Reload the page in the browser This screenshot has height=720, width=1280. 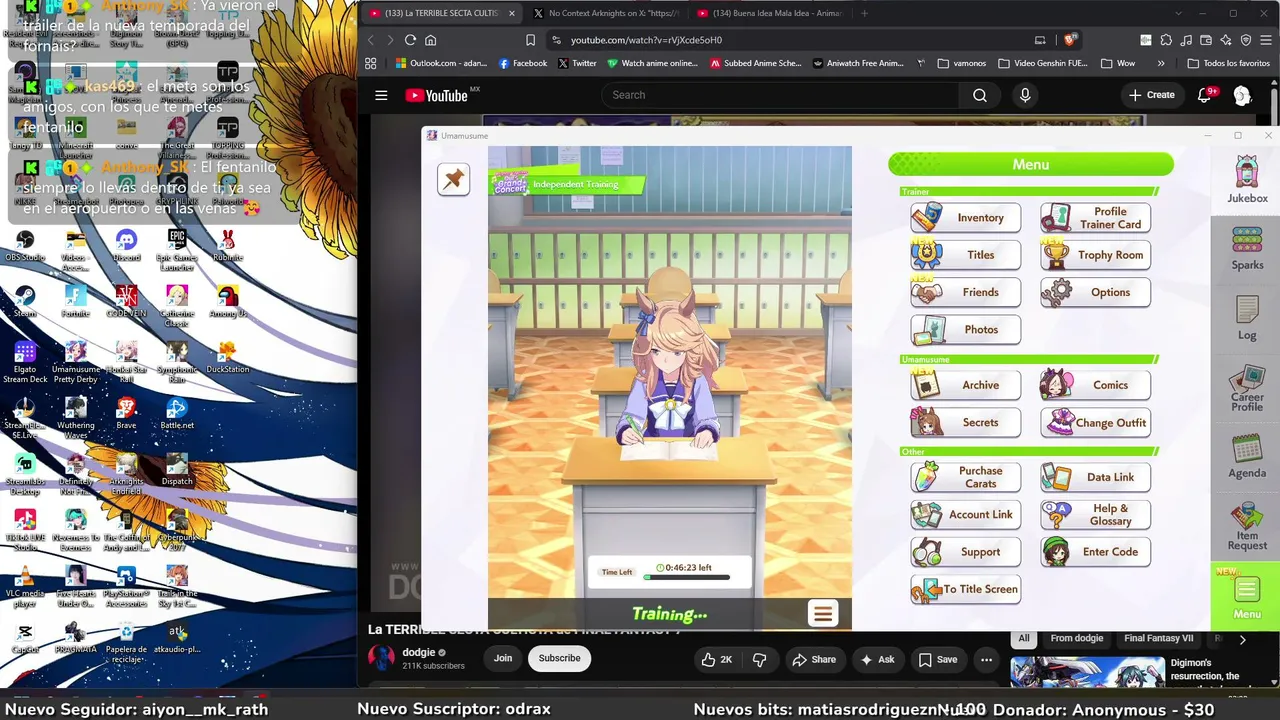click(x=410, y=40)
